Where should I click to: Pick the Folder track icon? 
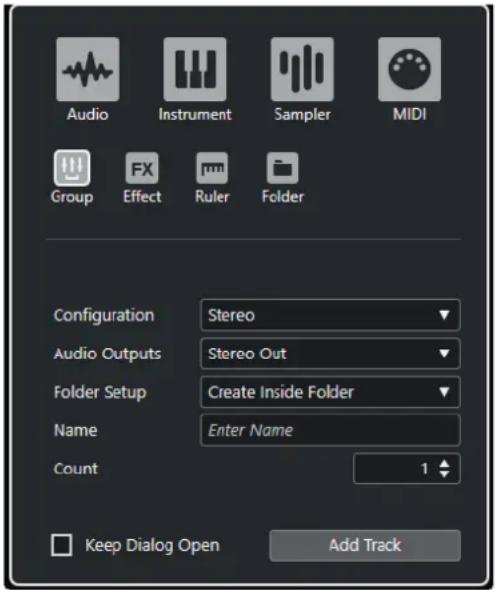click(x=282, y=168)
